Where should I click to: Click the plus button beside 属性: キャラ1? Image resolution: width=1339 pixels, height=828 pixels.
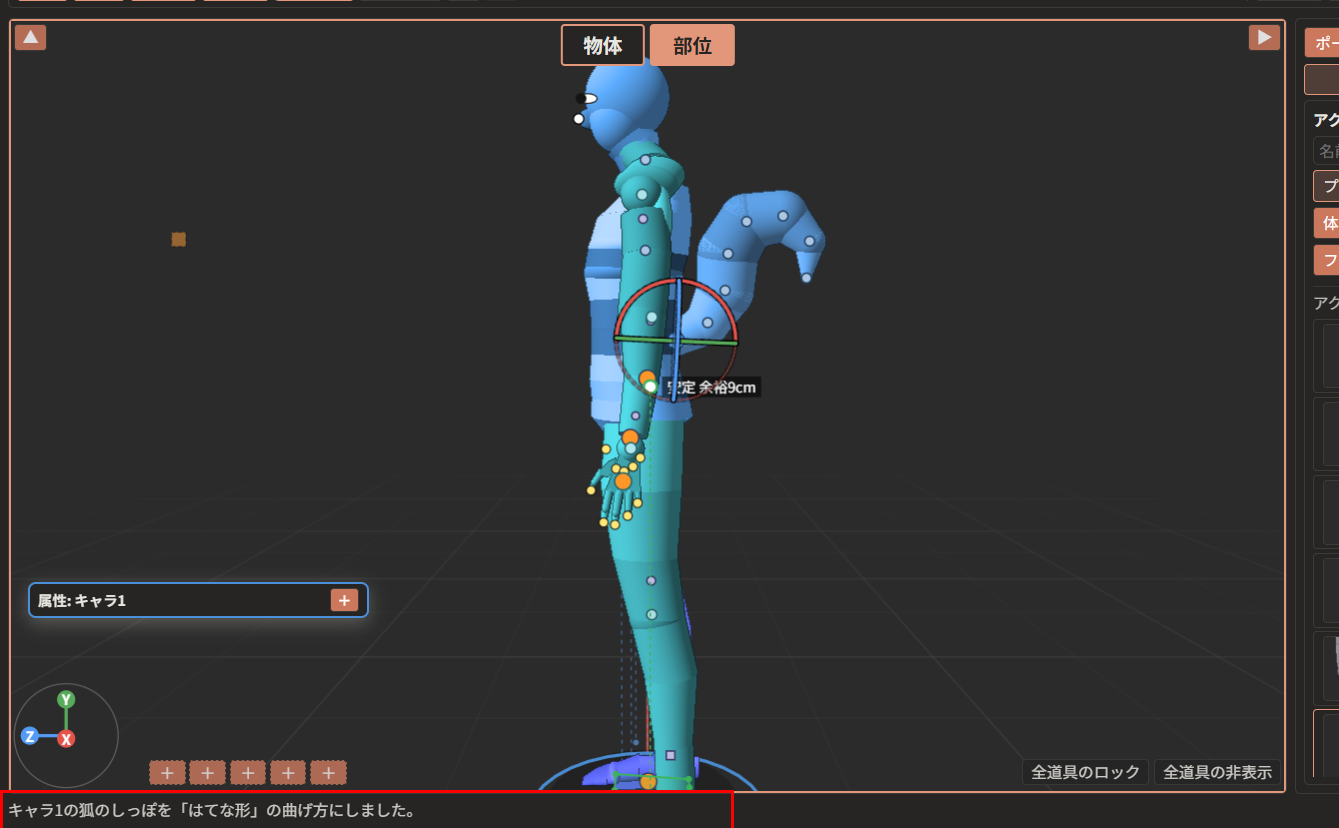tap(343, 600)
